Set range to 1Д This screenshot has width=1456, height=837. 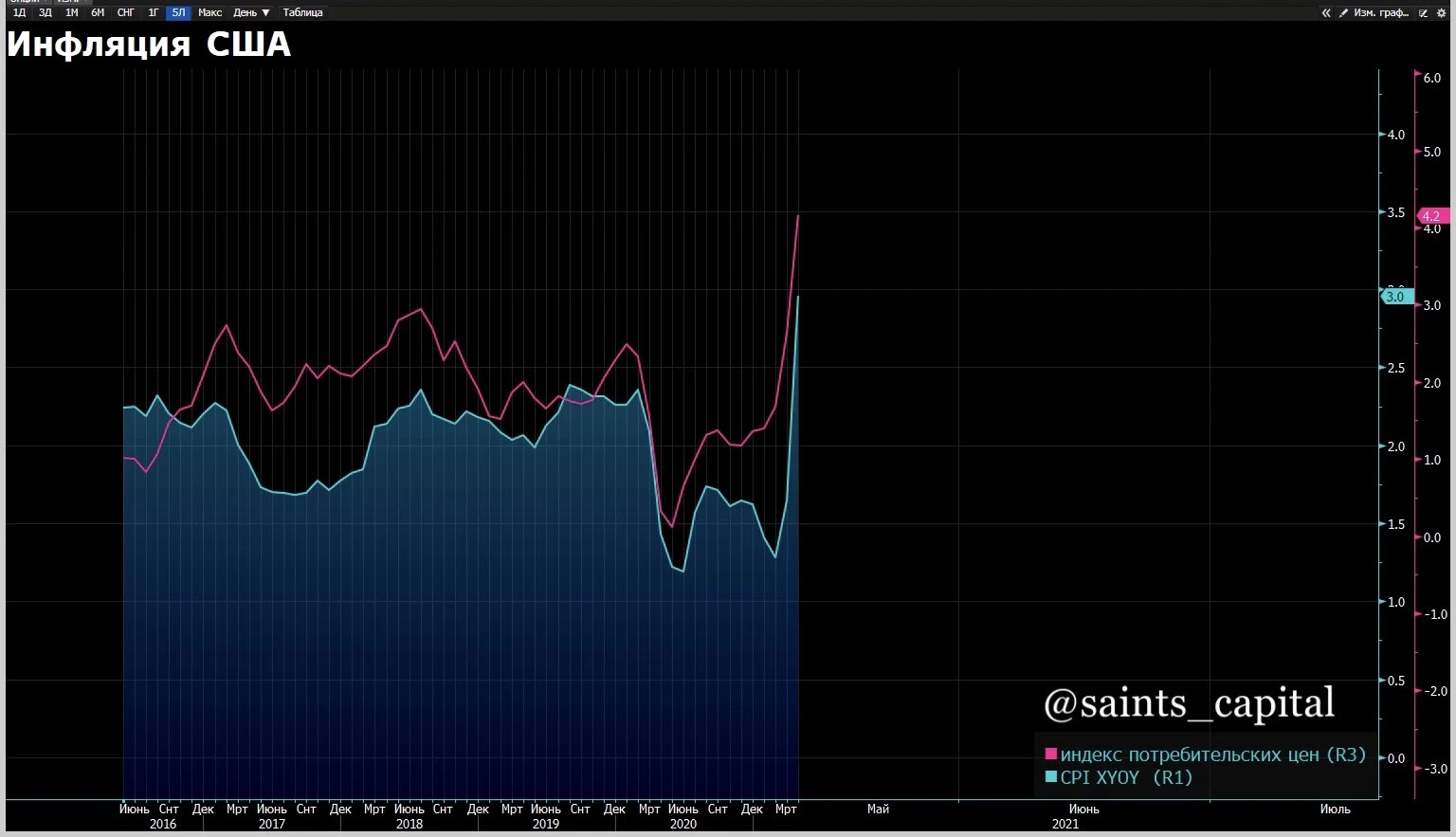tap(19, 12)
